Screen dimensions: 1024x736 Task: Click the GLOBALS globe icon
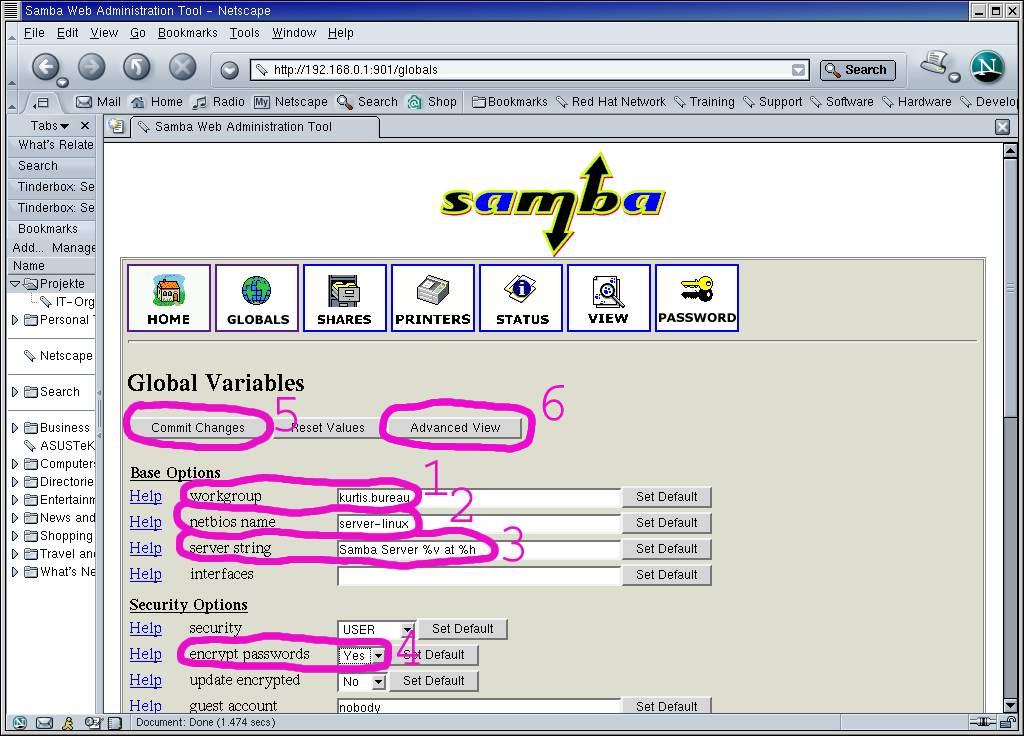pyautogui.click(x=257, y=297)
